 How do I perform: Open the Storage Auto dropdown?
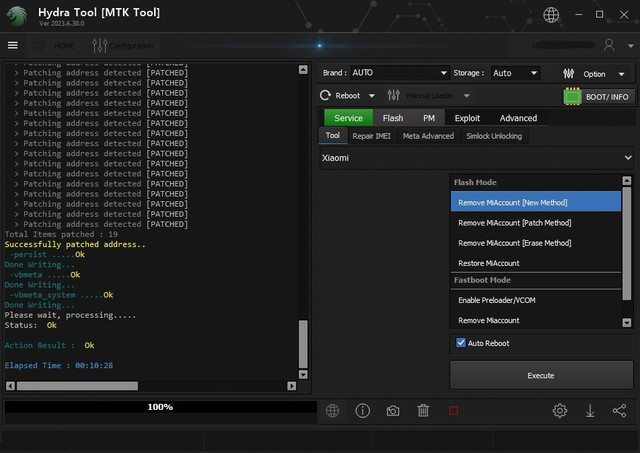516,73
